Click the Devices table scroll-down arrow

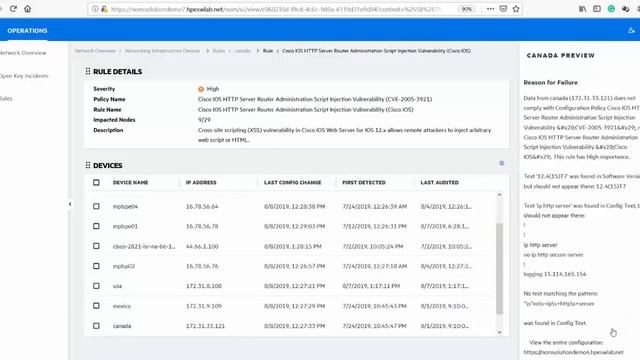pyautogui.click(x=499, y=332)
